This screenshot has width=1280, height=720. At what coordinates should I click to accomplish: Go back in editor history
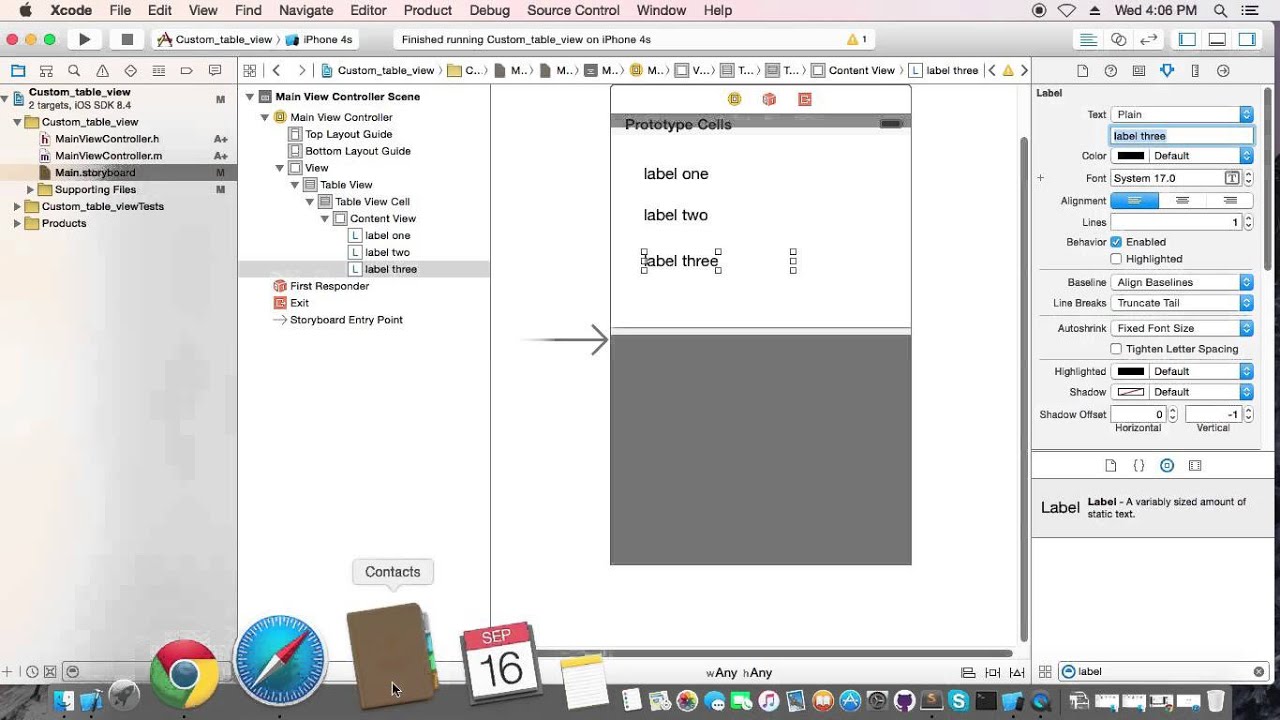pyautogui.click(x=277, y=70)
